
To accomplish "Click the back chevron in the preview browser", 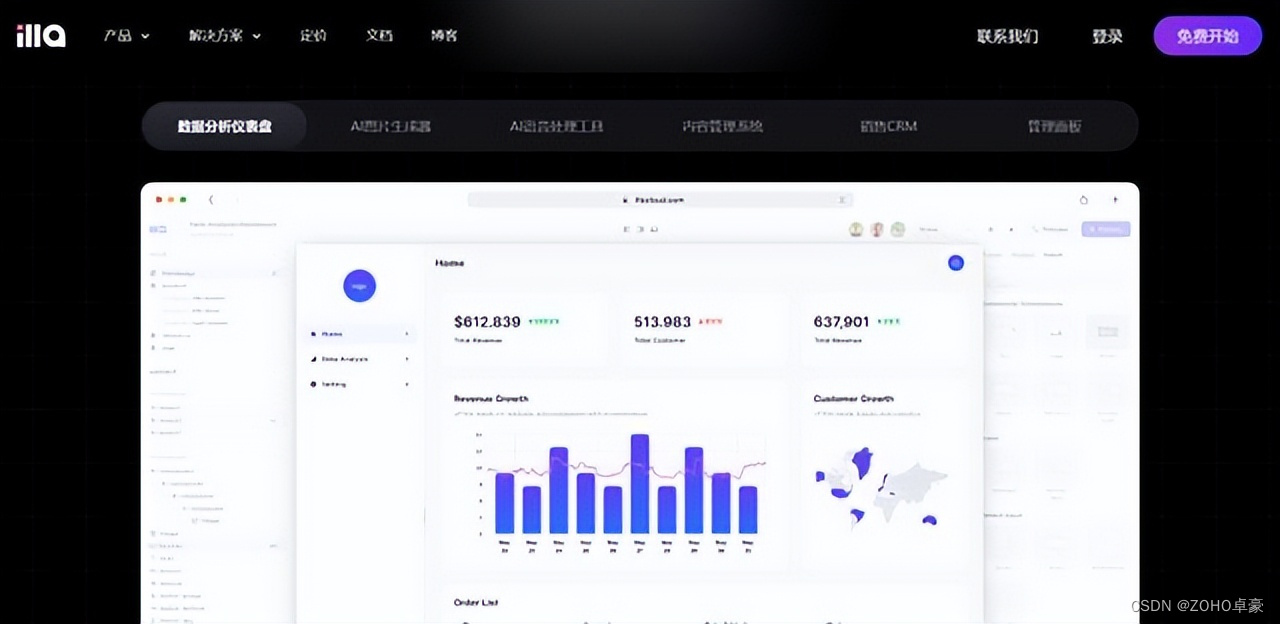I will [211, 200].
